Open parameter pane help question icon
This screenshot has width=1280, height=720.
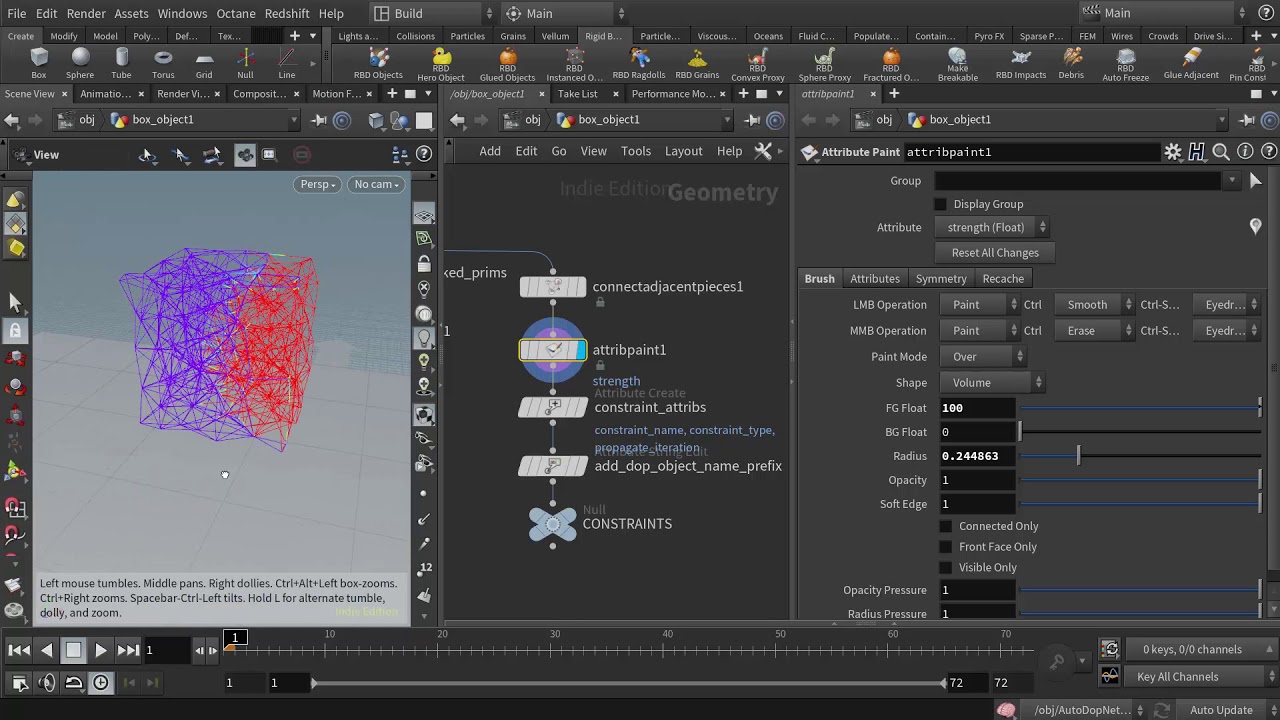1269,152
